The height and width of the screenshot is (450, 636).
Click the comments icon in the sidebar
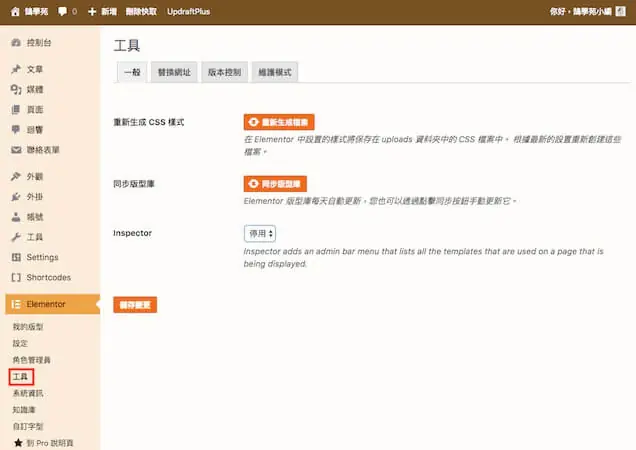[x=16, y=129]
